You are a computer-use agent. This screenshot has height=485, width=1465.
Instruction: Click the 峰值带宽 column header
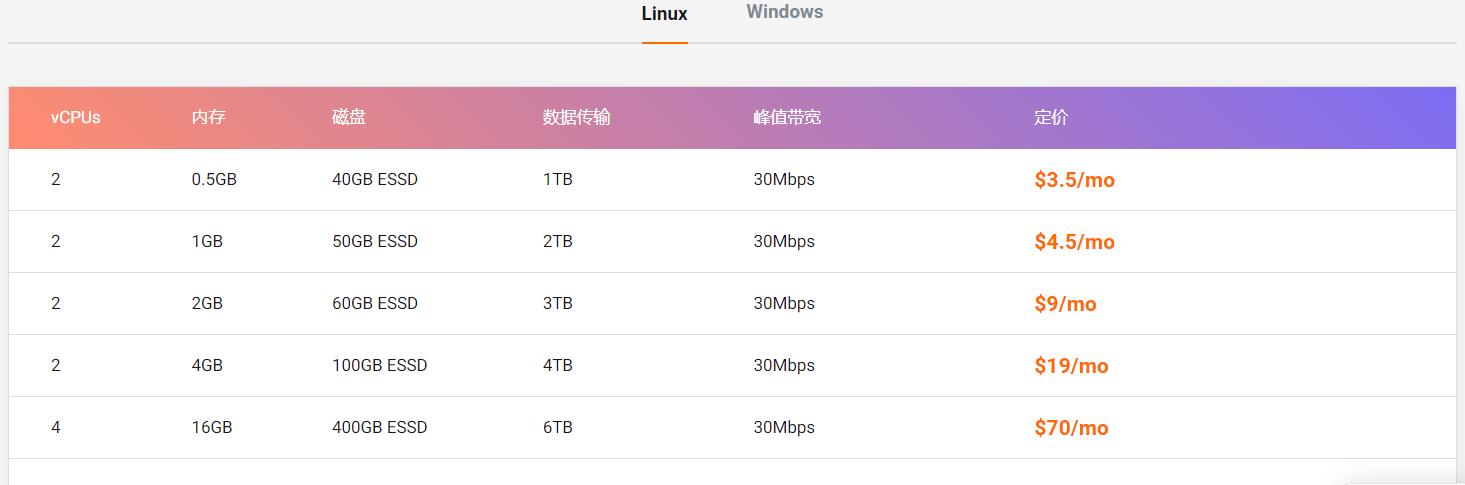pos(787,117)
